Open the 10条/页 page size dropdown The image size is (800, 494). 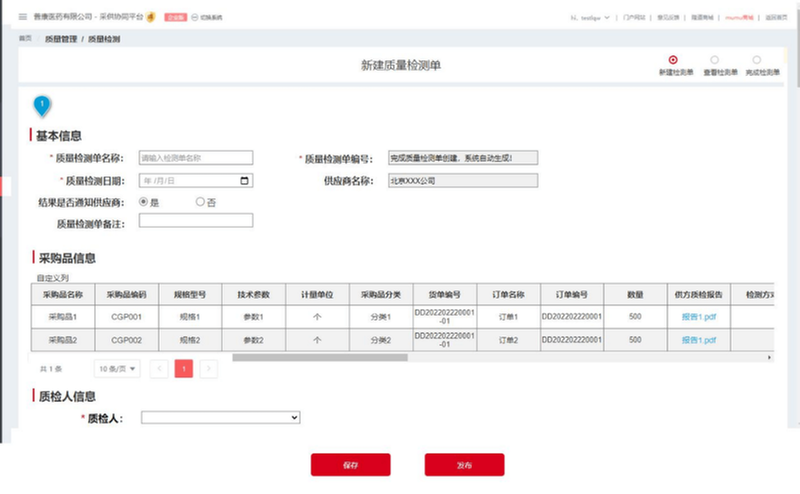coord(117,368)
